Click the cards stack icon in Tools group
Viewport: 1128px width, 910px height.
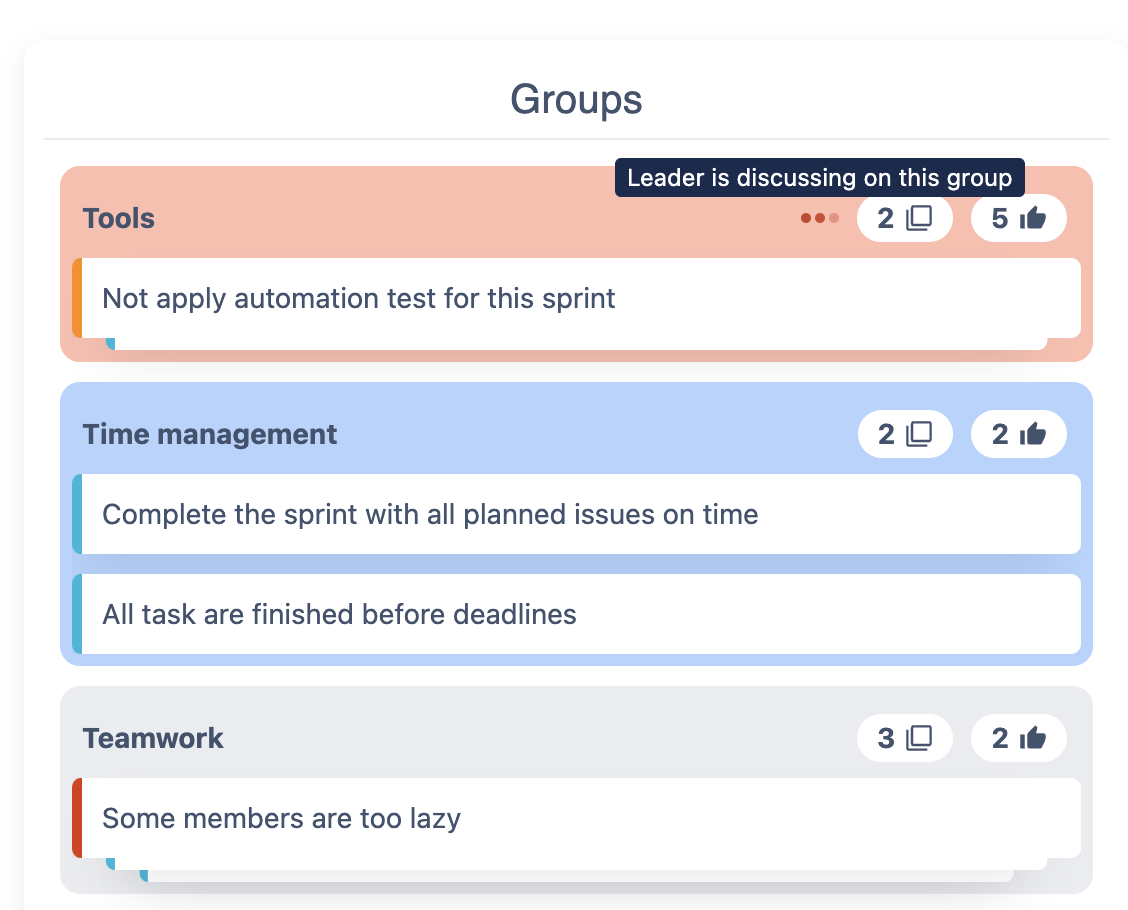(919, 218)
